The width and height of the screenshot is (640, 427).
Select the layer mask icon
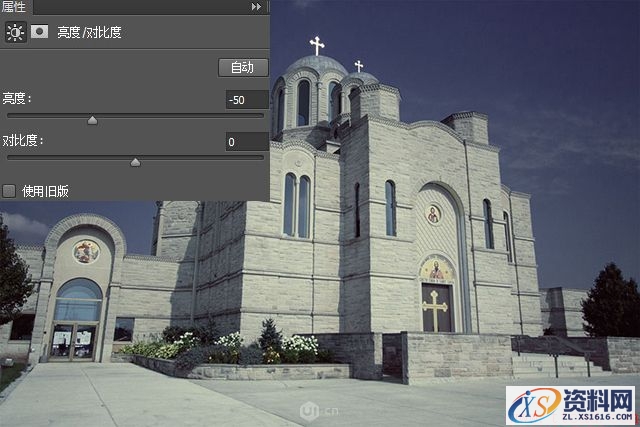pos(40,32)
